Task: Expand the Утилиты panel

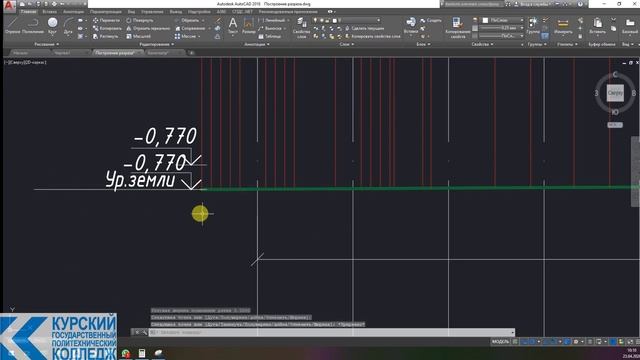Action: 567,44
